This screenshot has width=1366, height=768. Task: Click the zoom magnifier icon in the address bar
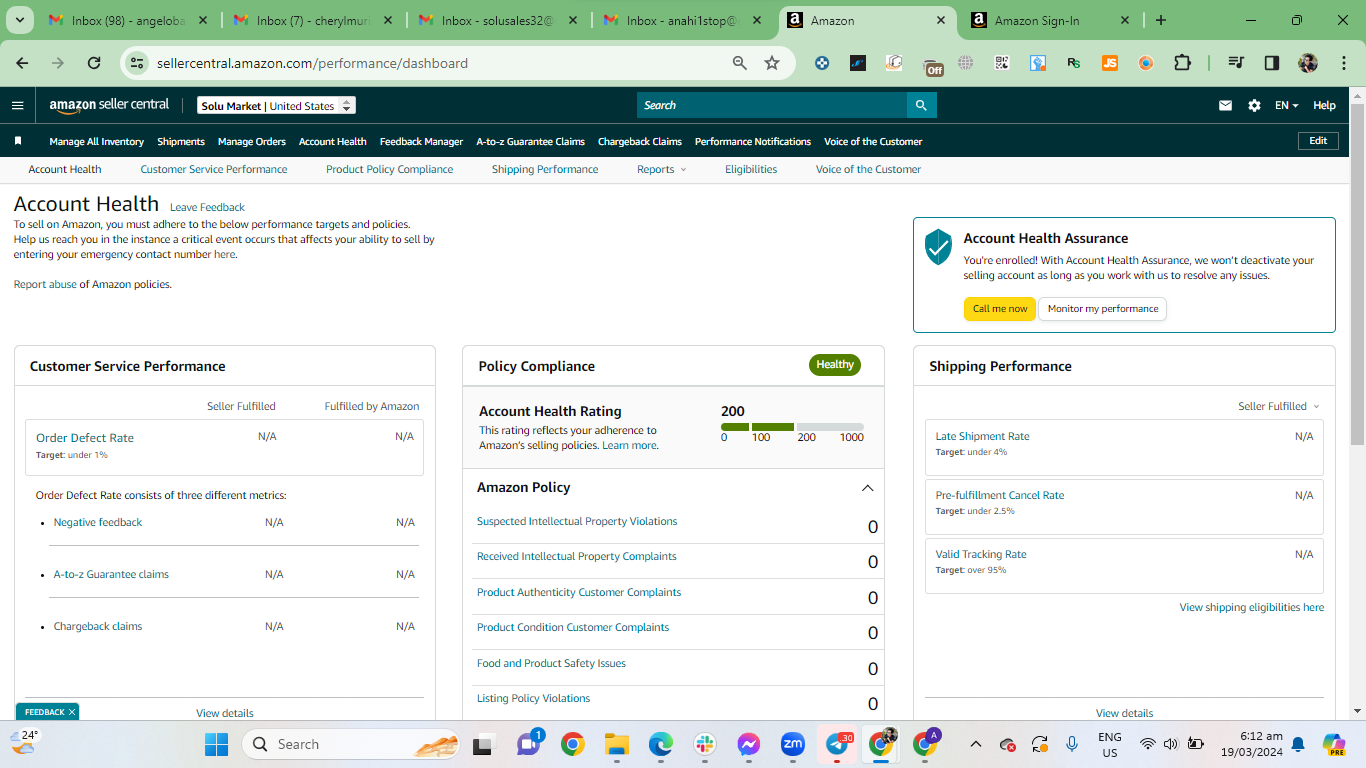[740, 63]
